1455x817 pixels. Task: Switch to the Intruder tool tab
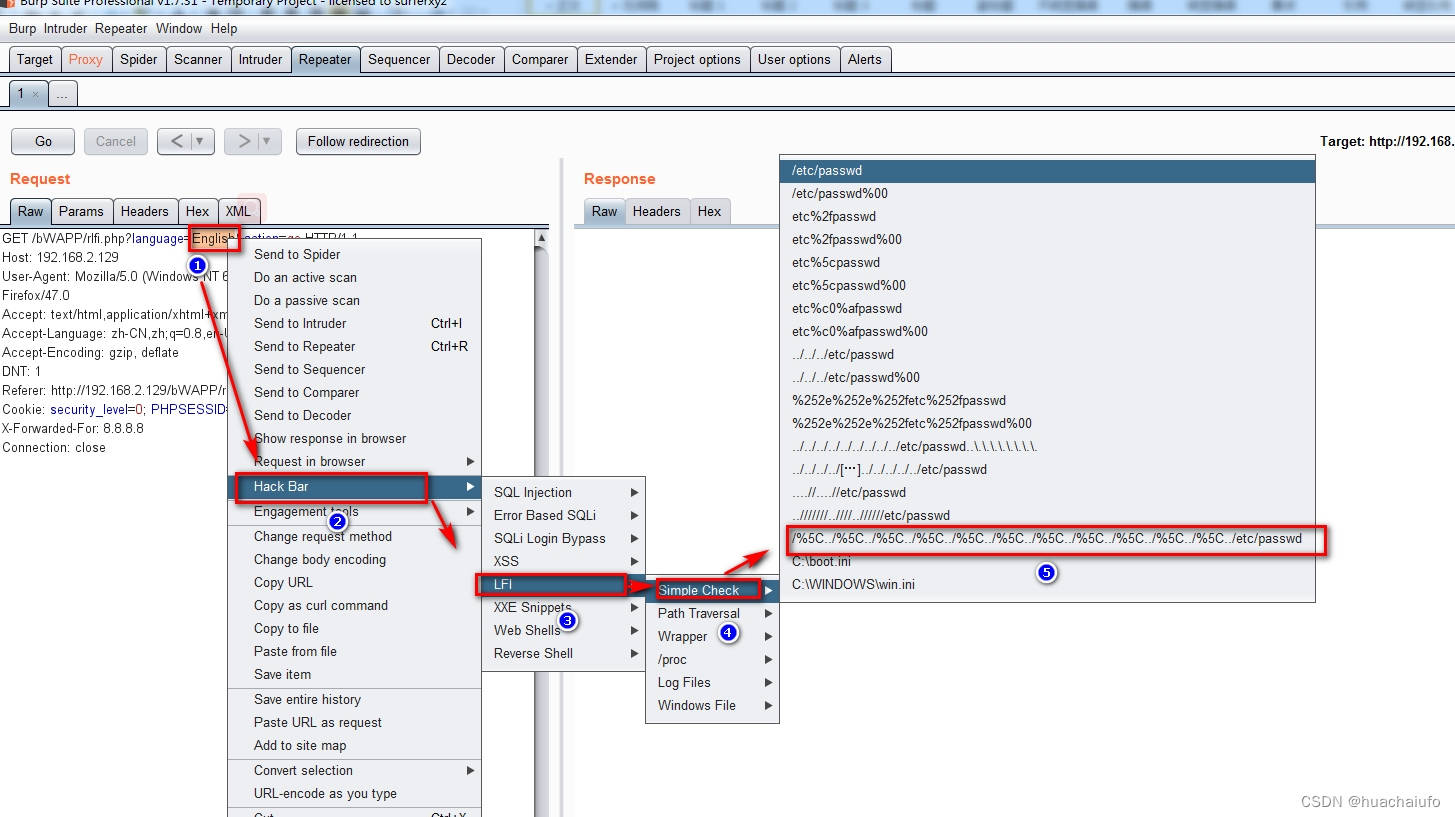pos(260,59)
